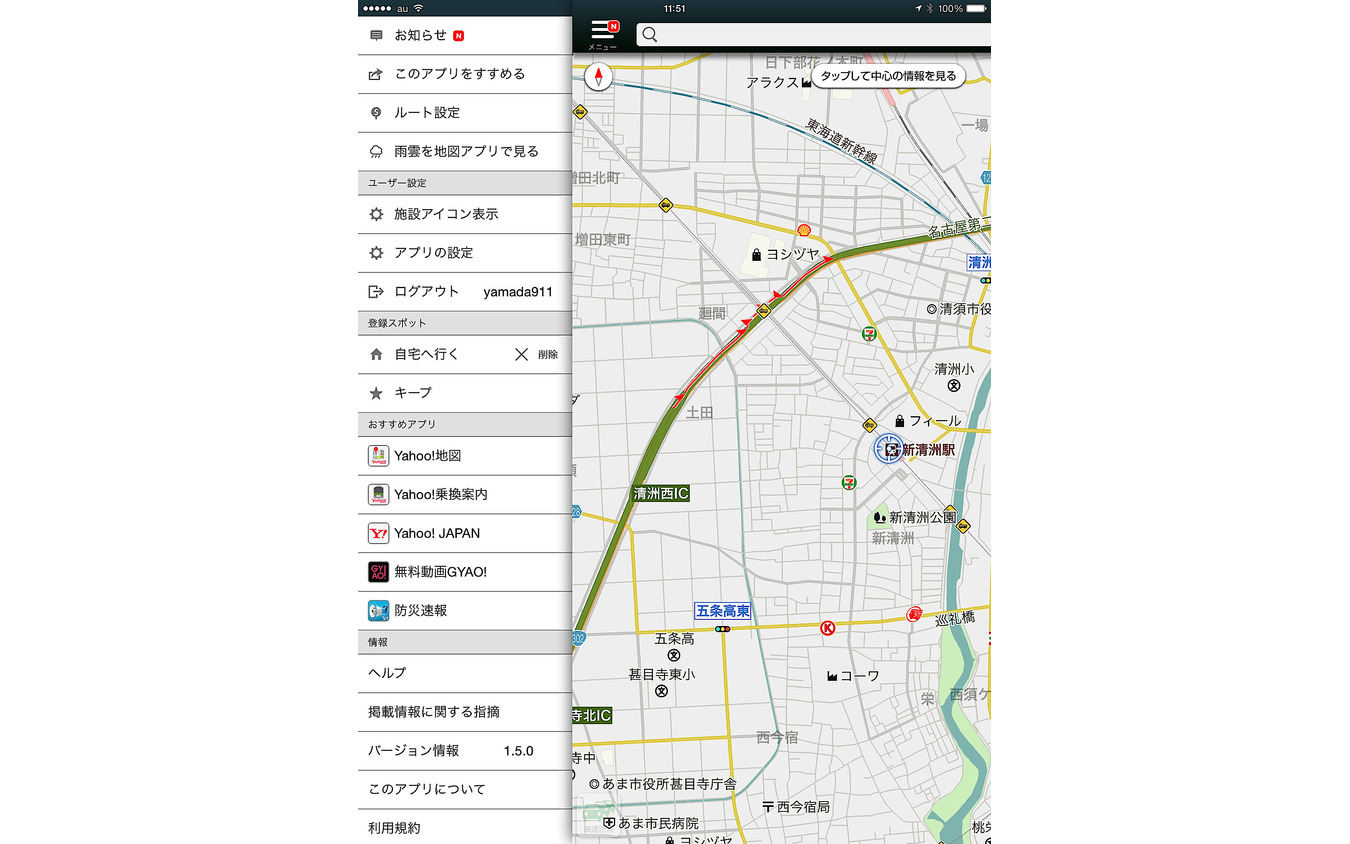The height and width of the screenshot is (844, 1350).
Task: Open 施設アイコン表示 setting
Action: (465, 214)
